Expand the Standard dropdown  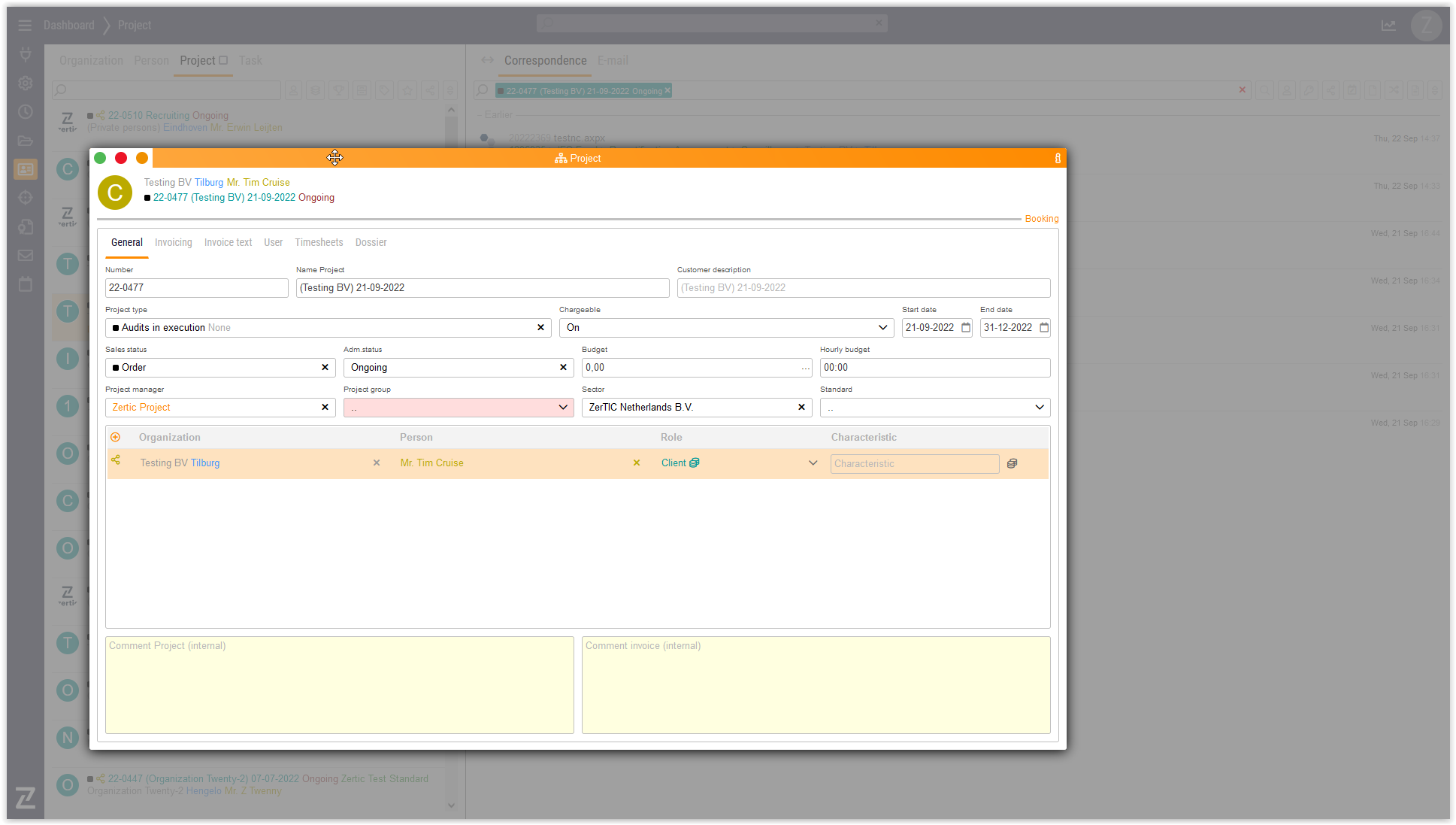tap(1040, 408)
